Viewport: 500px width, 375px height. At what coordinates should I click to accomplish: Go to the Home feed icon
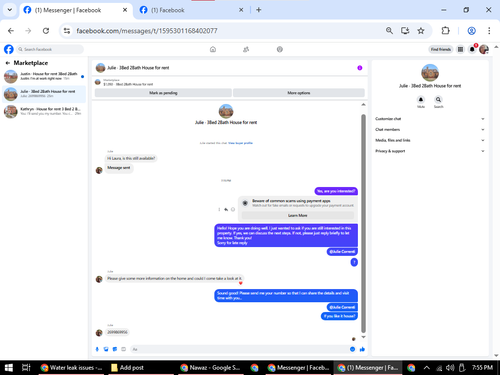pyautogui.click(x=213, y=49)
